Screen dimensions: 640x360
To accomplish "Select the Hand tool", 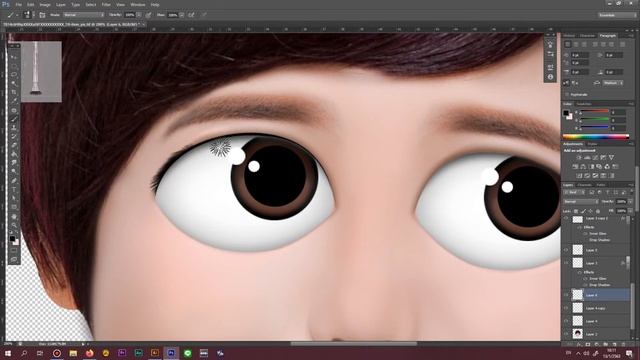I will click(x=14, y=216).
